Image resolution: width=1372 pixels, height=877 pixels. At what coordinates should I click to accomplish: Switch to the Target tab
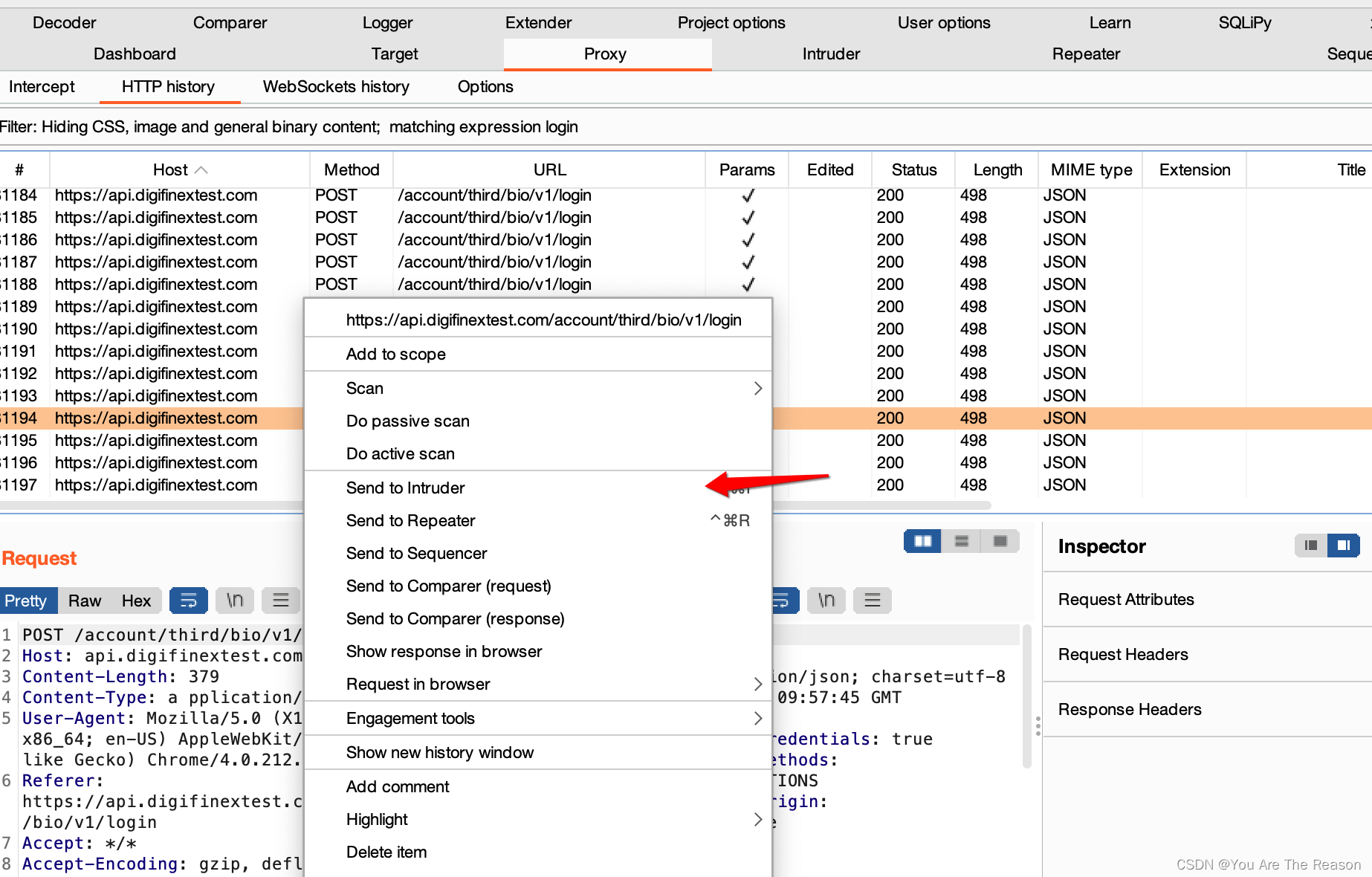[x=395, y=54]
